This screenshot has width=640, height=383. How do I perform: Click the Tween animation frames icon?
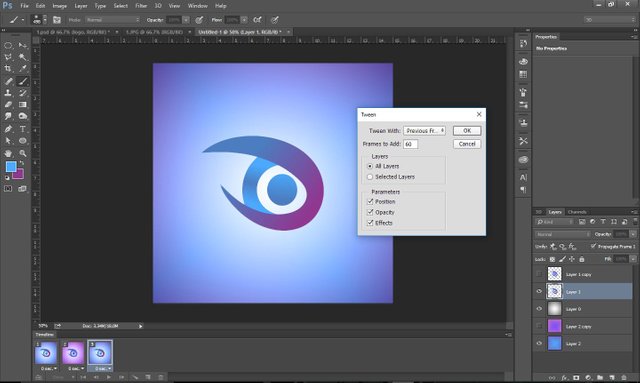pos(135,377)
